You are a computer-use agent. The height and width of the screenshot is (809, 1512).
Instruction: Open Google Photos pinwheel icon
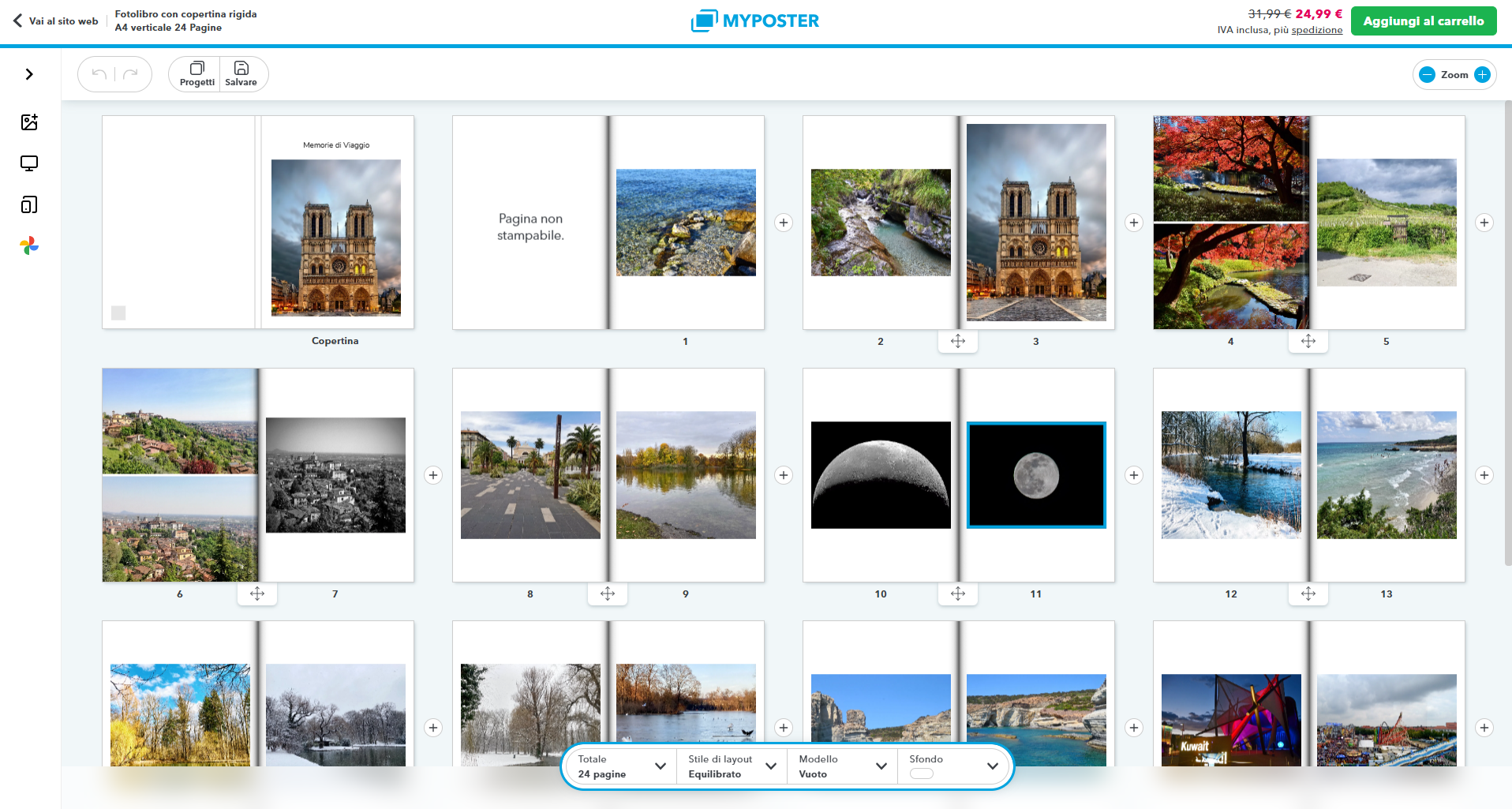point(29,246)
